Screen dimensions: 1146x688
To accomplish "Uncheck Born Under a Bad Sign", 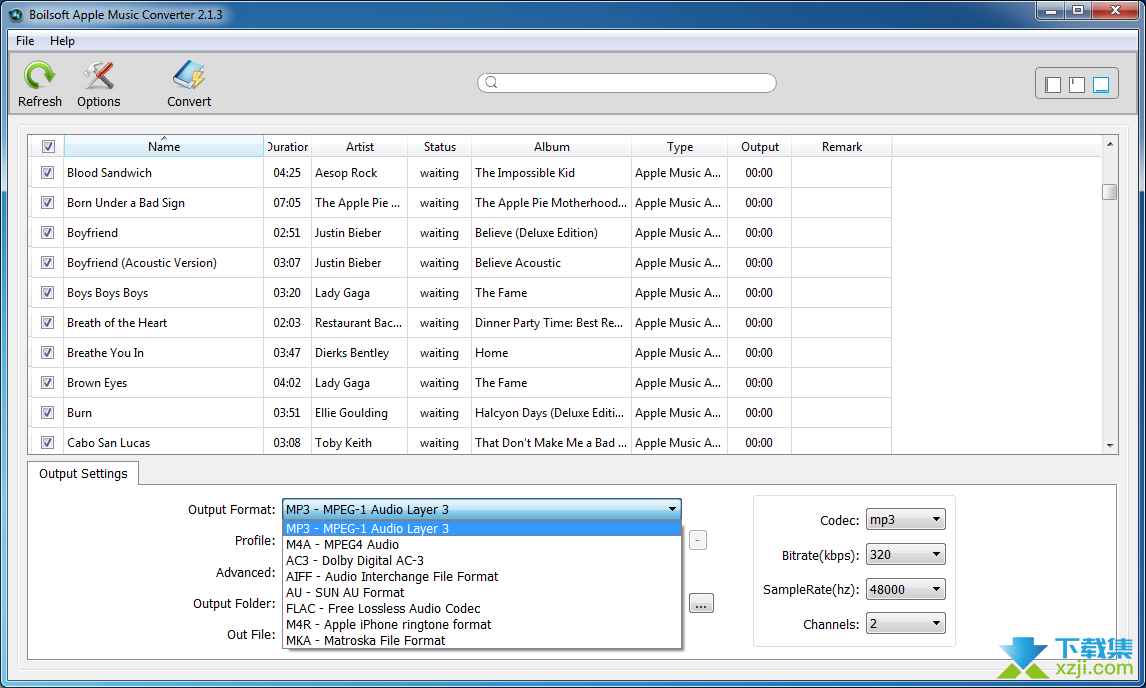I will pyautogui.click(x=48, y=203).
